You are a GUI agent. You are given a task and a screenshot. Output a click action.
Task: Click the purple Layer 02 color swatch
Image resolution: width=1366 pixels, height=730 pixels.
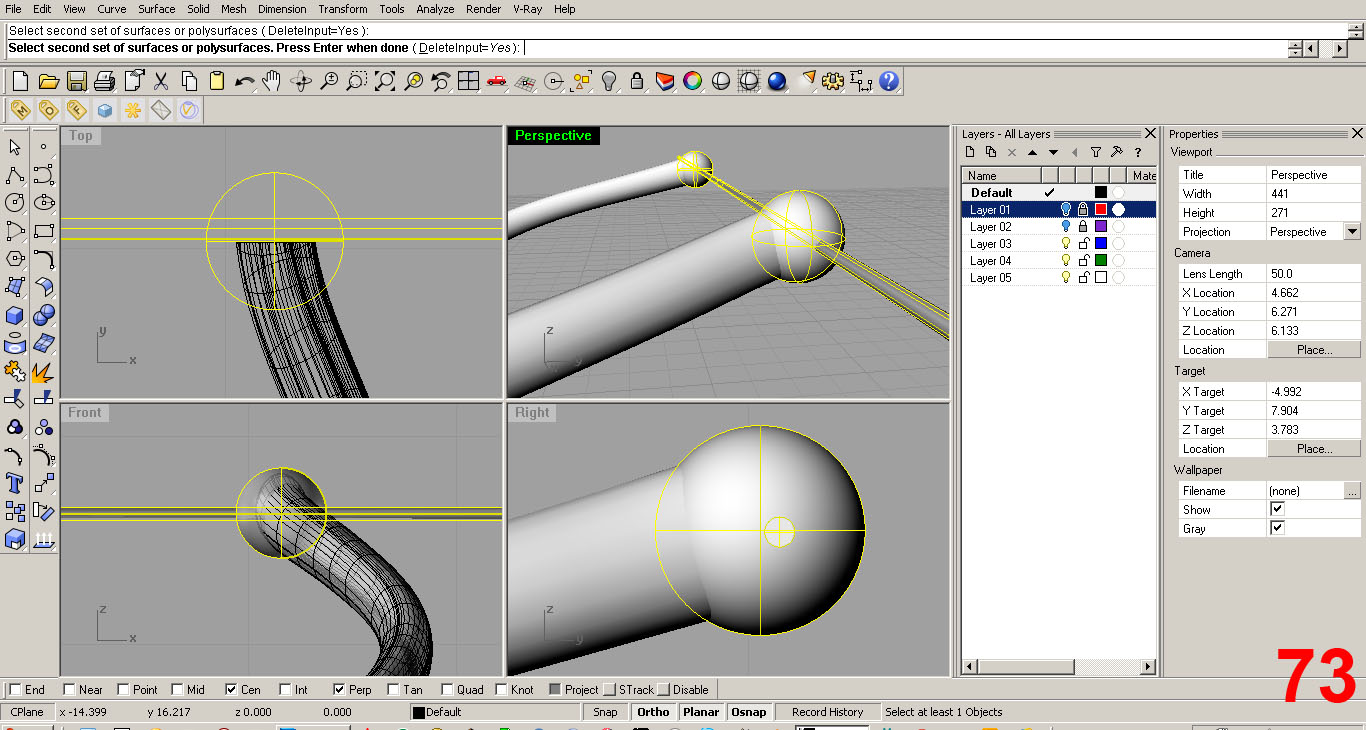point(1101,227)
